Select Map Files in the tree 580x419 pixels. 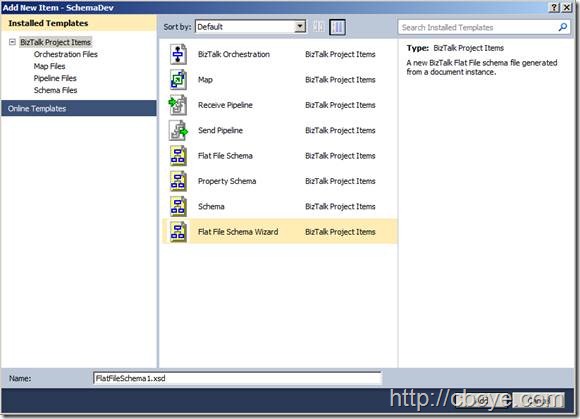(x=50, y=66)
